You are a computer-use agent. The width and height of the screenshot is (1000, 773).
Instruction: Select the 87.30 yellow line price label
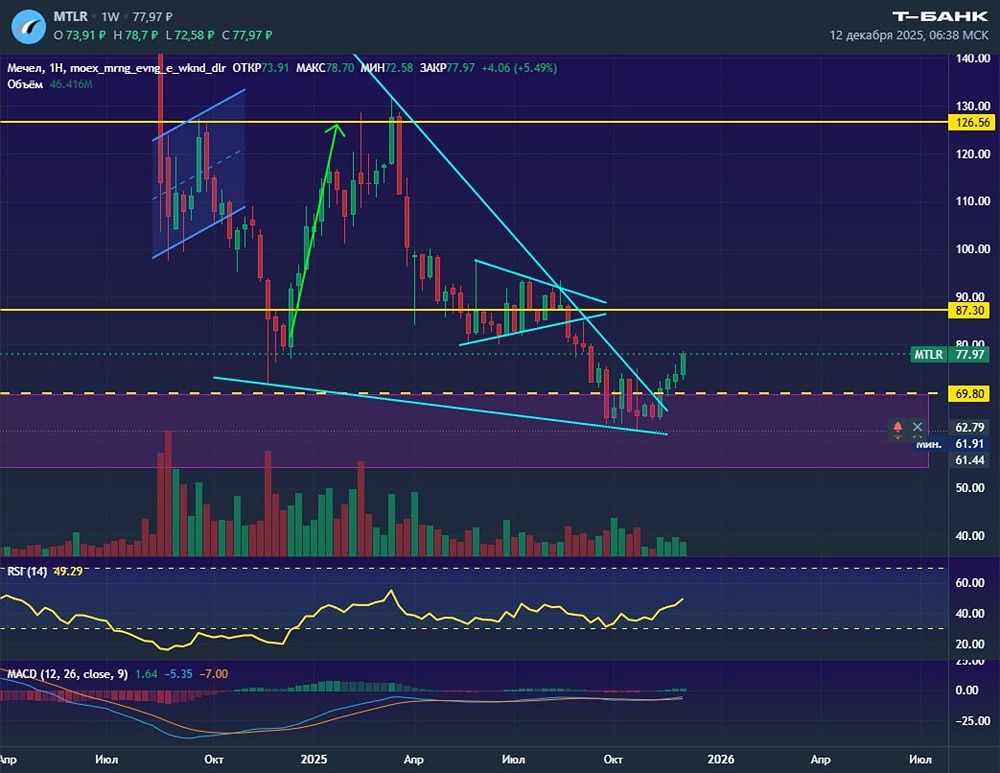[x=969, y=311]
